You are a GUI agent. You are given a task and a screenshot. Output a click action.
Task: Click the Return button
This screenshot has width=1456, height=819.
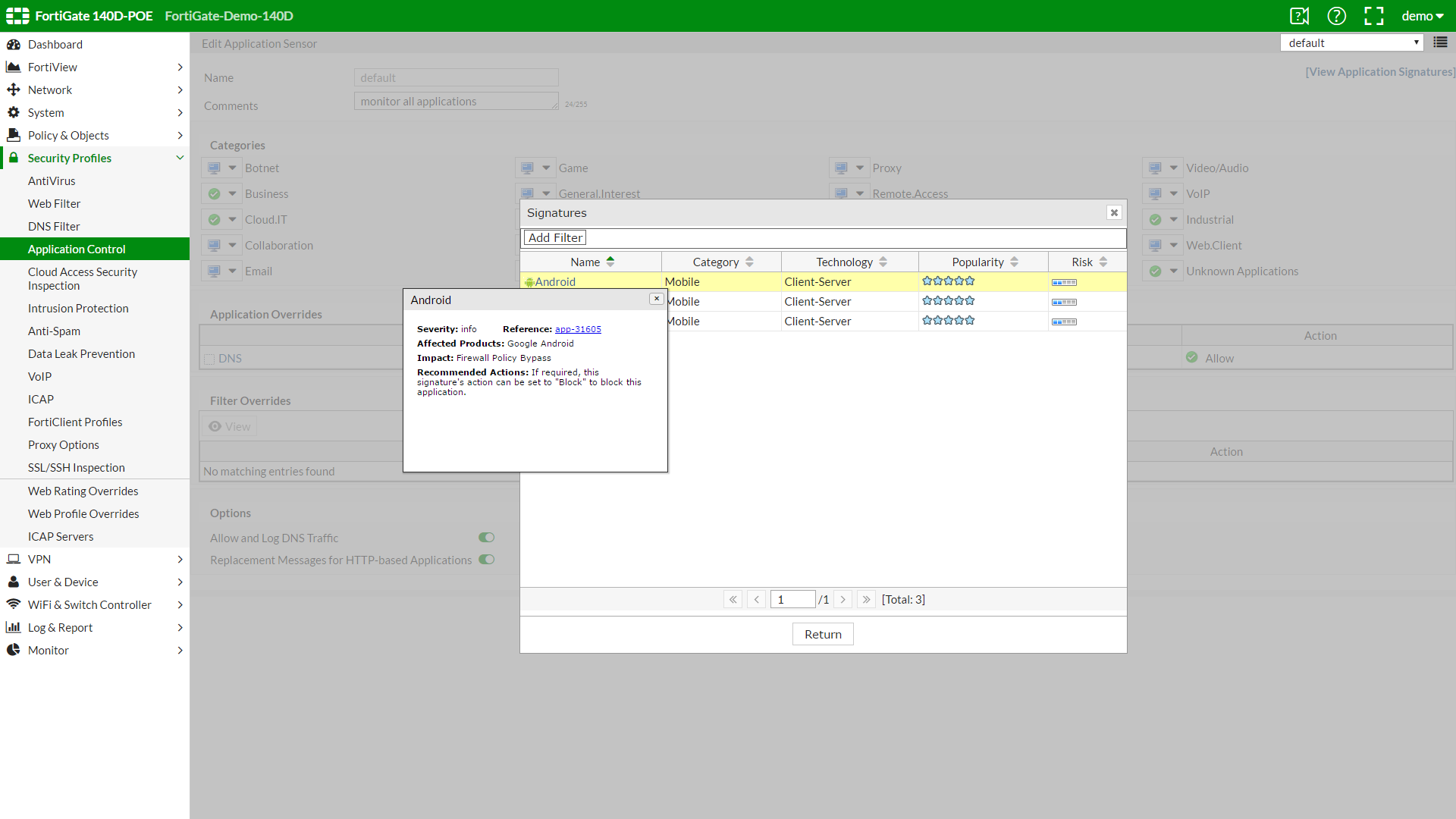pos(823,634)
